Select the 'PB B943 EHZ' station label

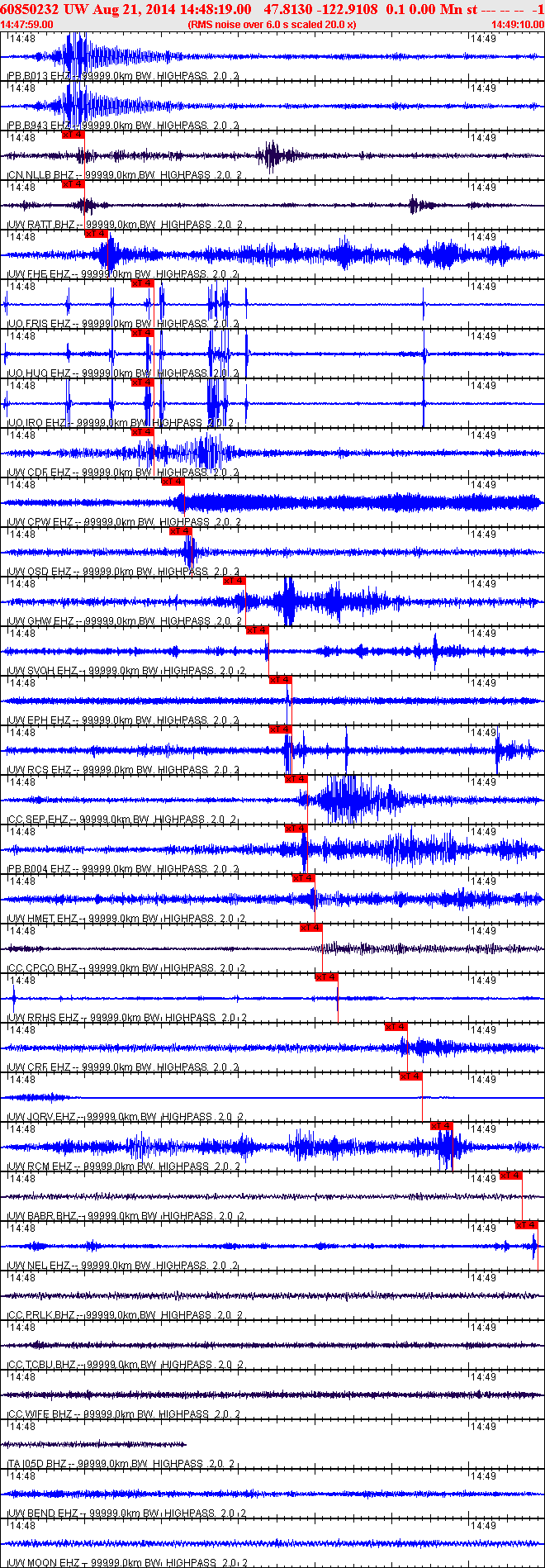[x=38, y=126]
